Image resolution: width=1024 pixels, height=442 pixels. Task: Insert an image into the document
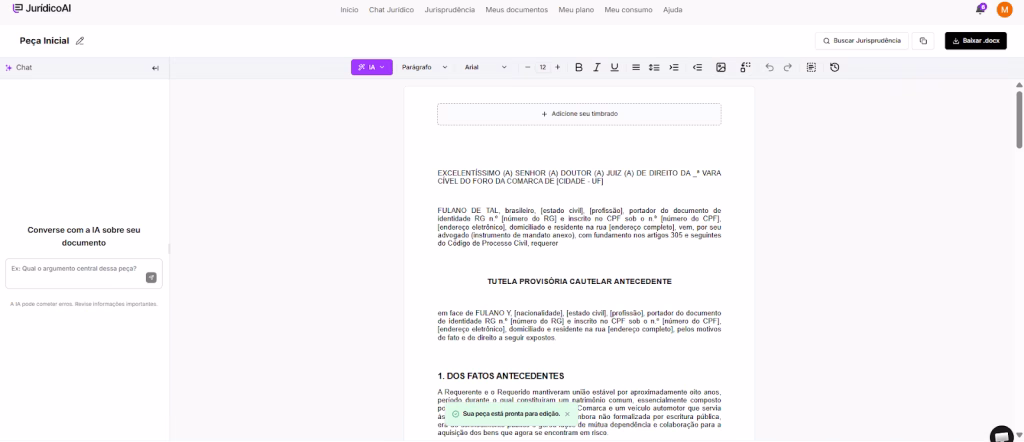point(721,67)
